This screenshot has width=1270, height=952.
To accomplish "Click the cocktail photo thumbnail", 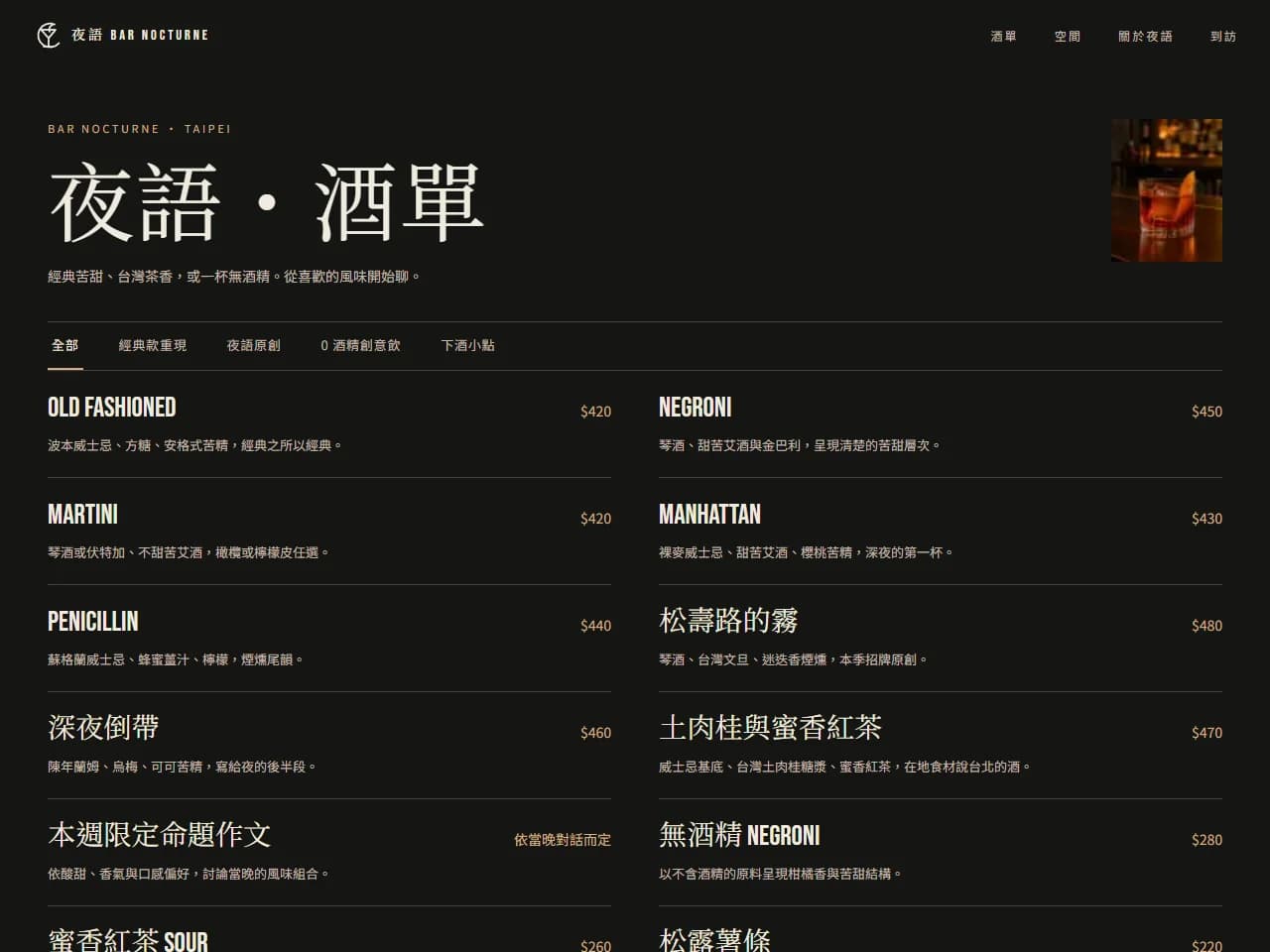I will pos(1167,190).
